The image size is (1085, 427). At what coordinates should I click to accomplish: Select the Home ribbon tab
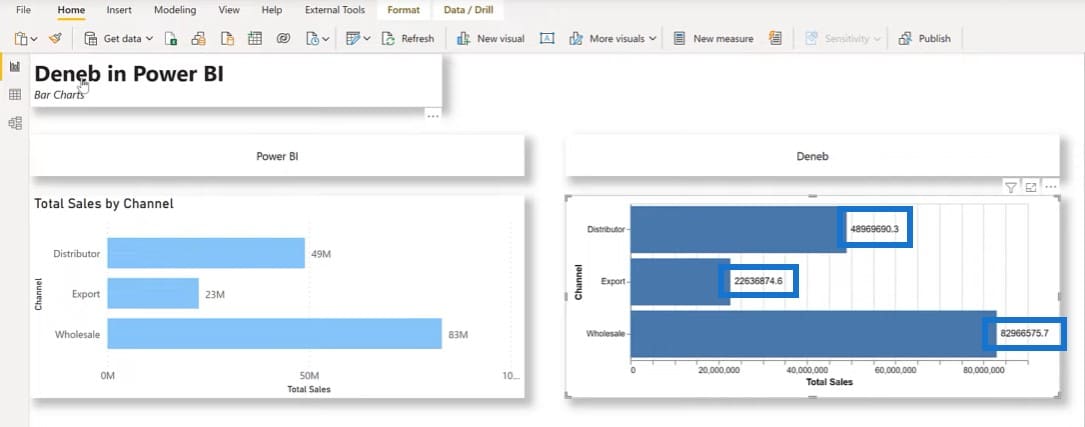coord(71,10)
